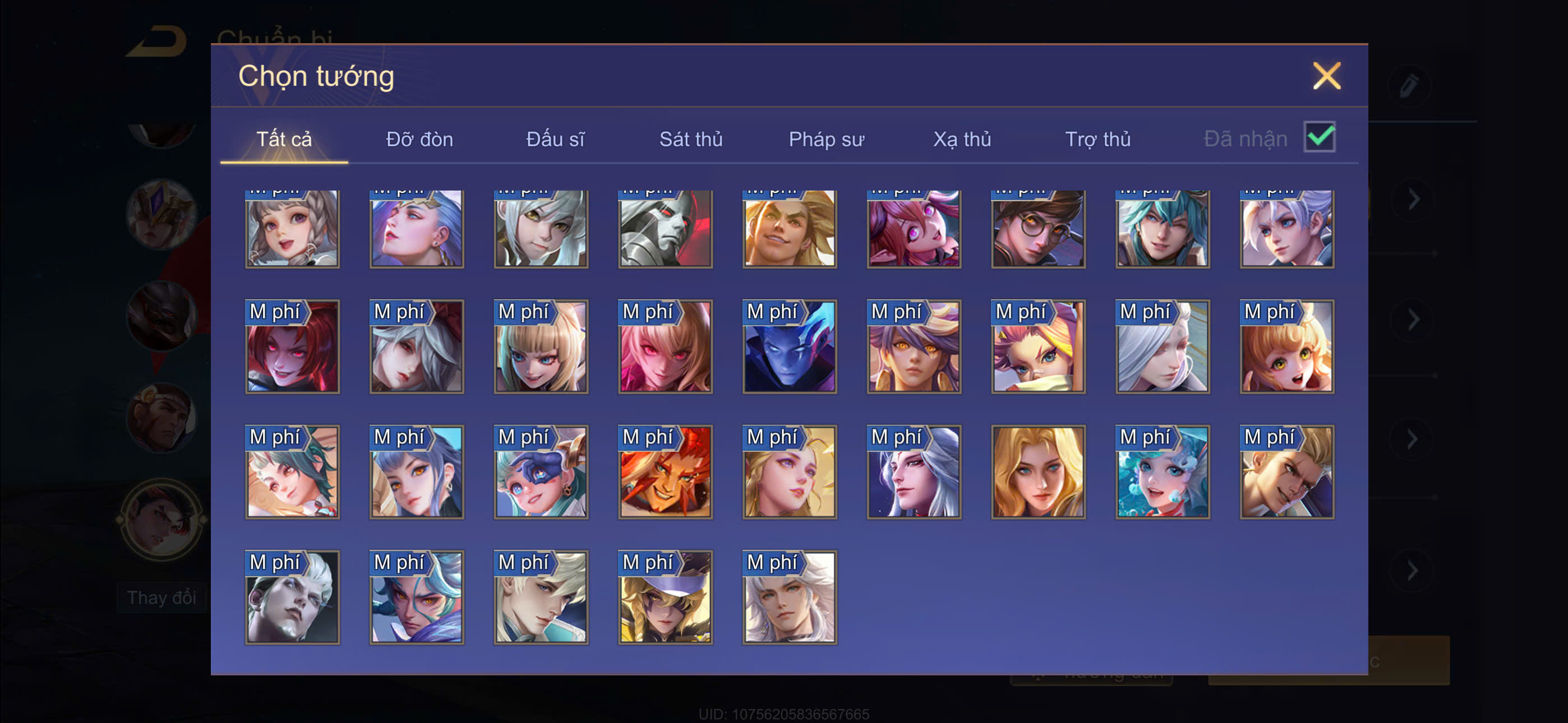
Task: Pick the fiery red demon hero portrait
Action: click(665, 472)
